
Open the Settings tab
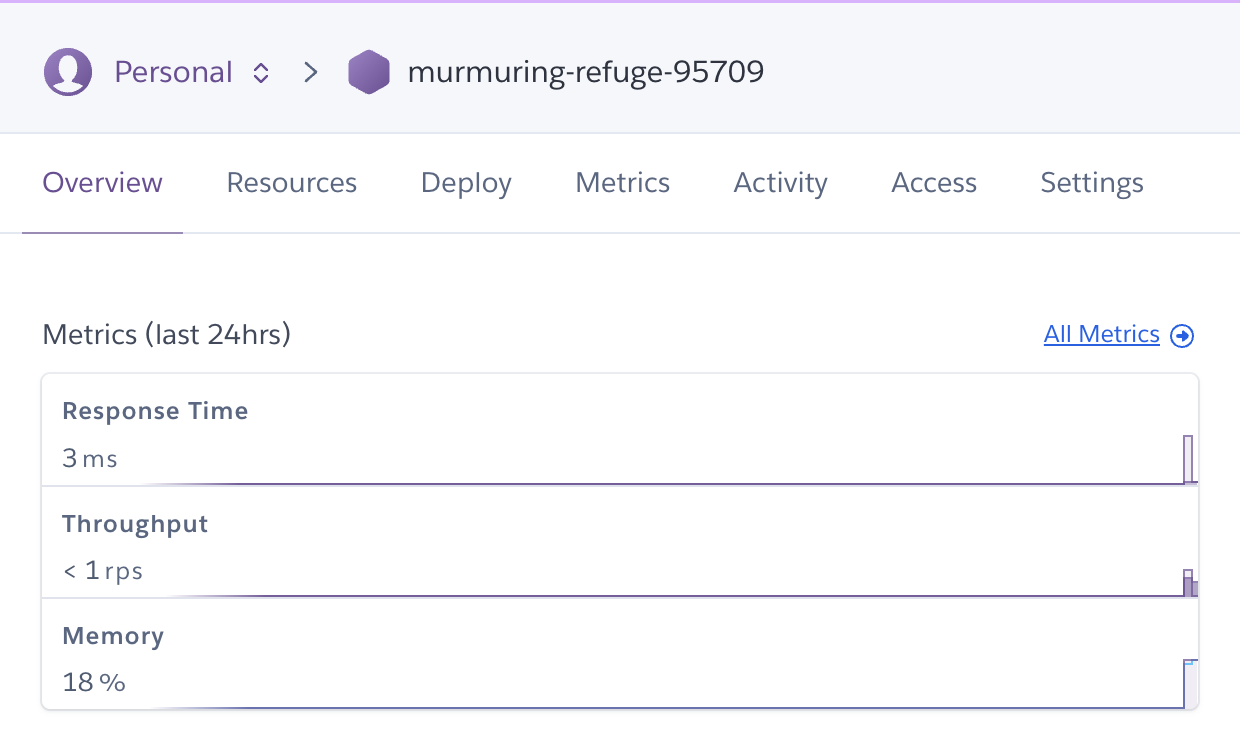click(1091, 182)
